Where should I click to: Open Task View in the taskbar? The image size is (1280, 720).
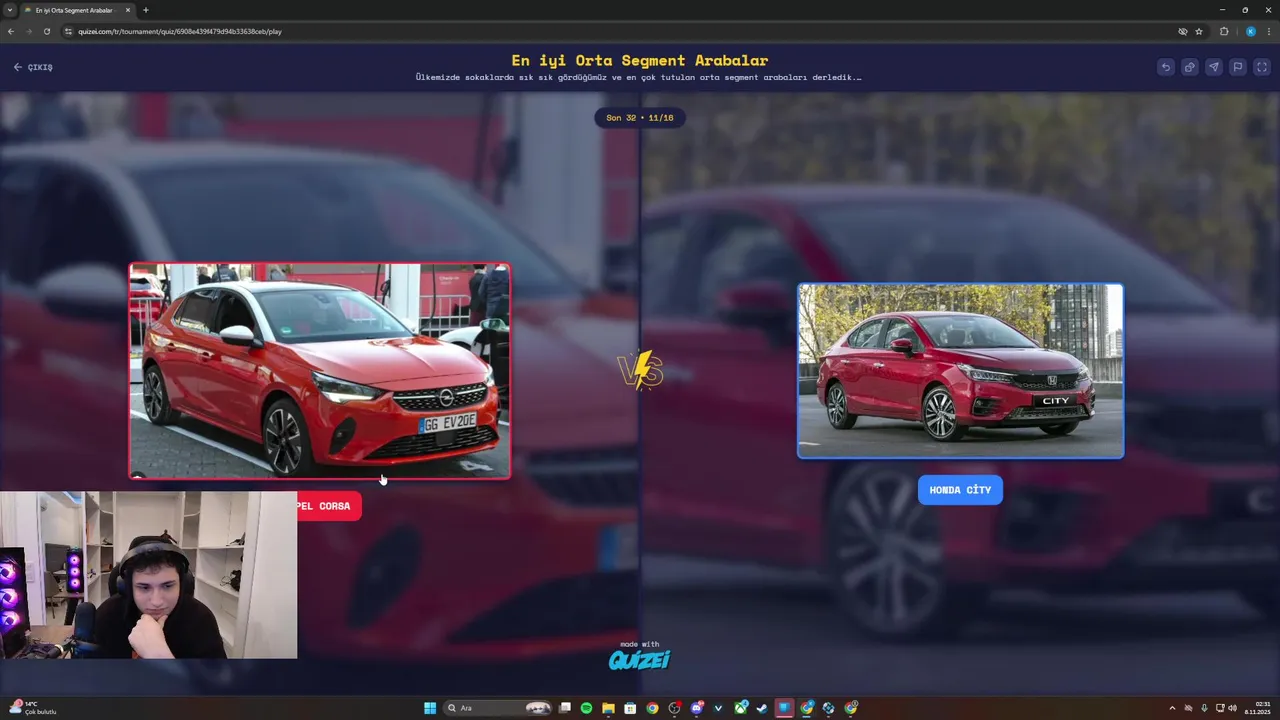click(565, 708)
